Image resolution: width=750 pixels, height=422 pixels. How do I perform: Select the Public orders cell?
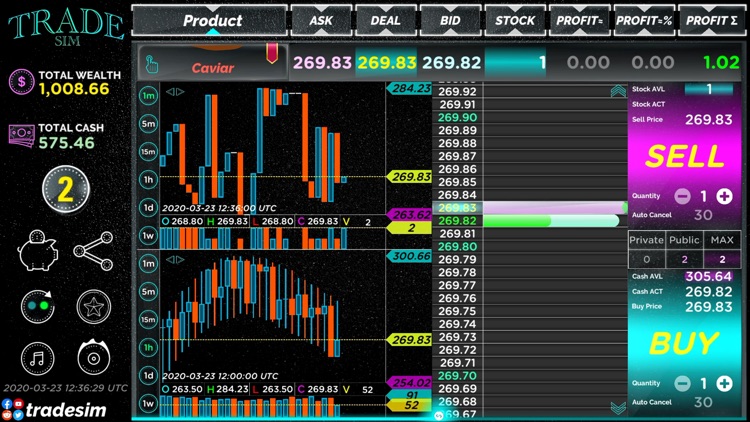pos(684,250)
